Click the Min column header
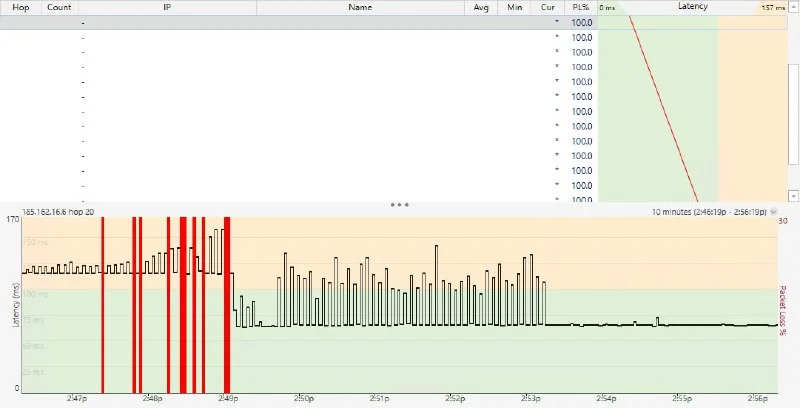Viewport: 800px width, 408px height. pyautogui.click(x=514, y=6)
